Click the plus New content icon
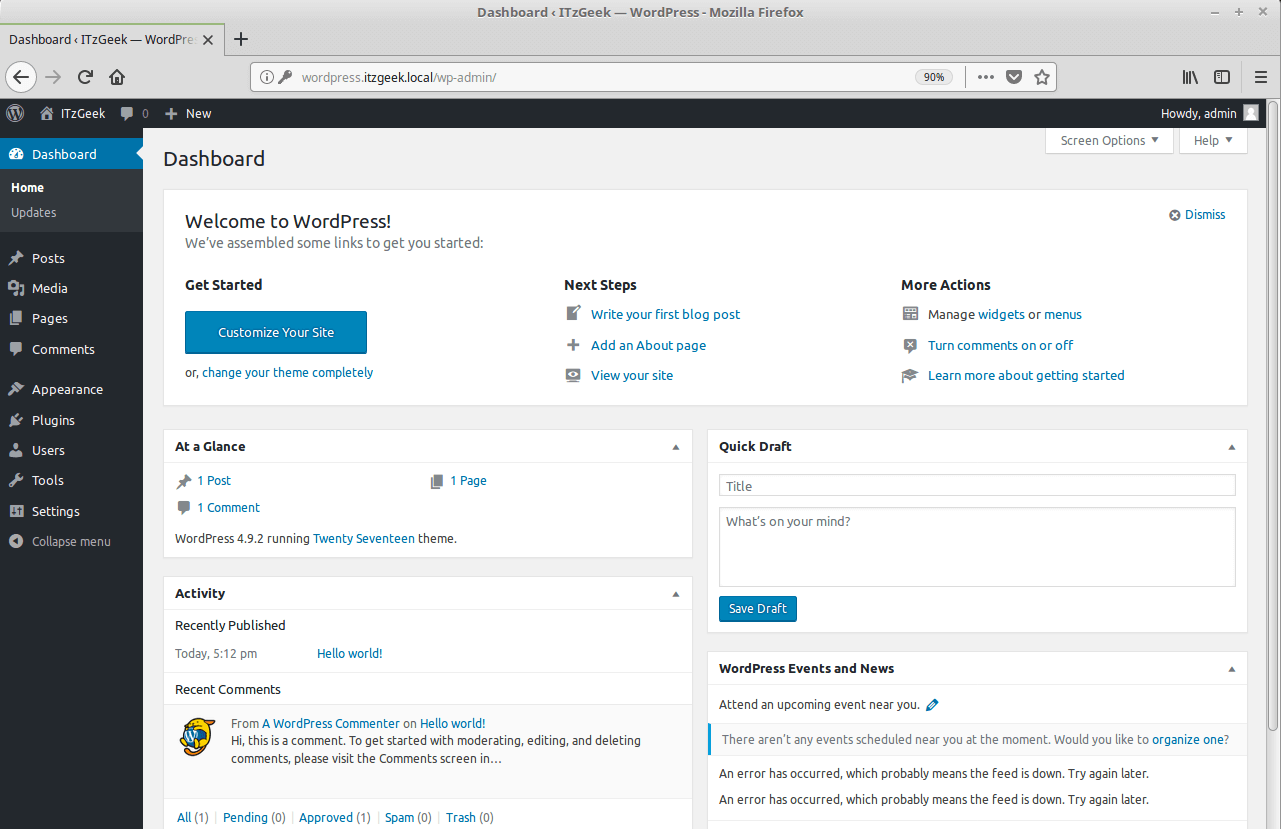Image resolution: width=1281 pixels, height=829 pixels. [171, 114]
